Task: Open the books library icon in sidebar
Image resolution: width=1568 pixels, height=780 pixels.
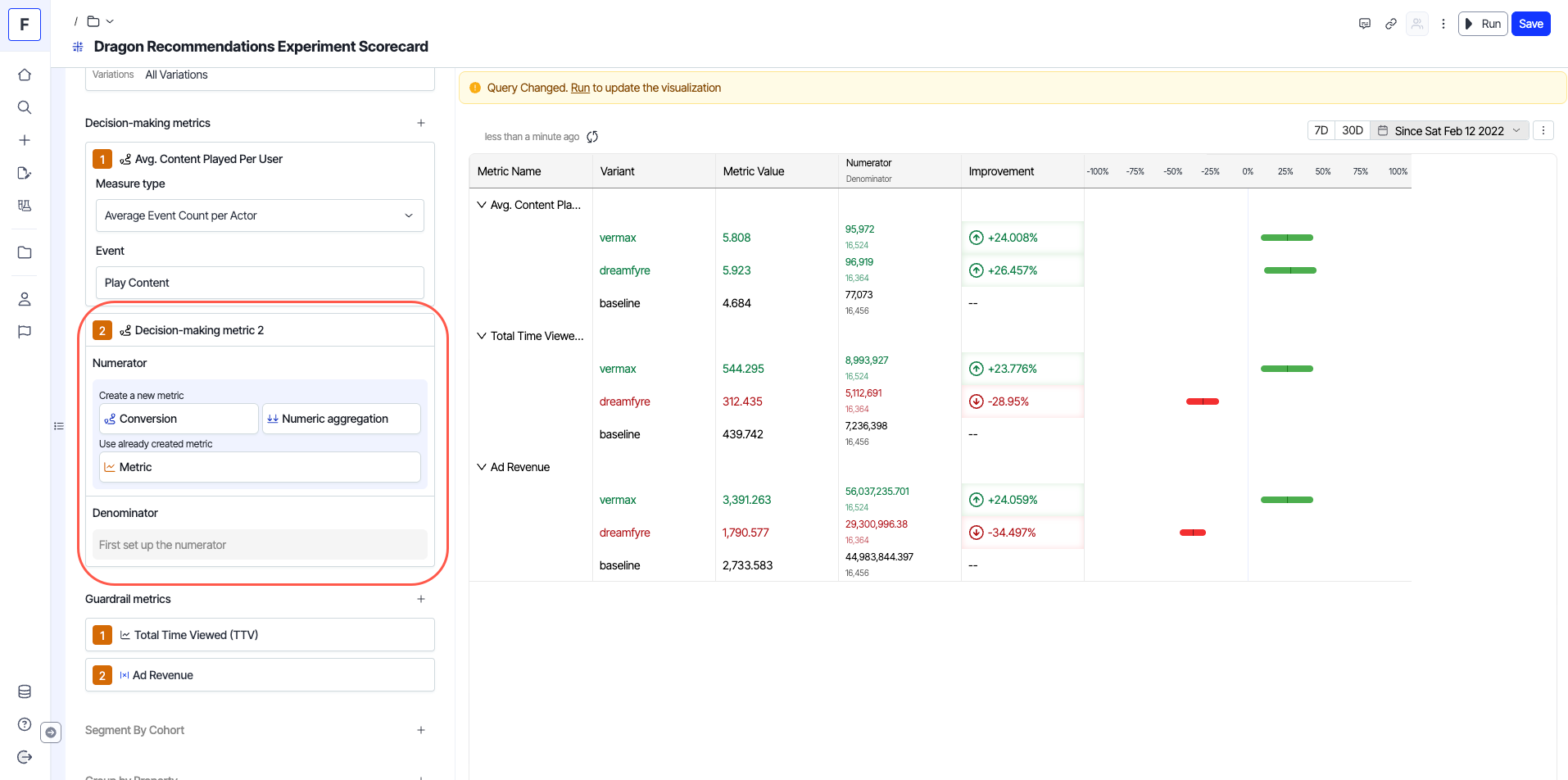Action: pos(25,206)
